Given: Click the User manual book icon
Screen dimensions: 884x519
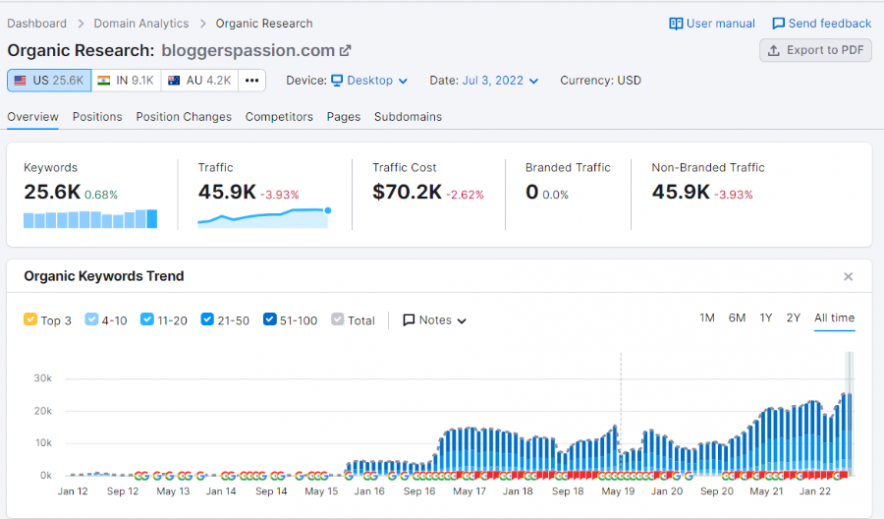Looking at the screenshot, I should pos(676,23).
